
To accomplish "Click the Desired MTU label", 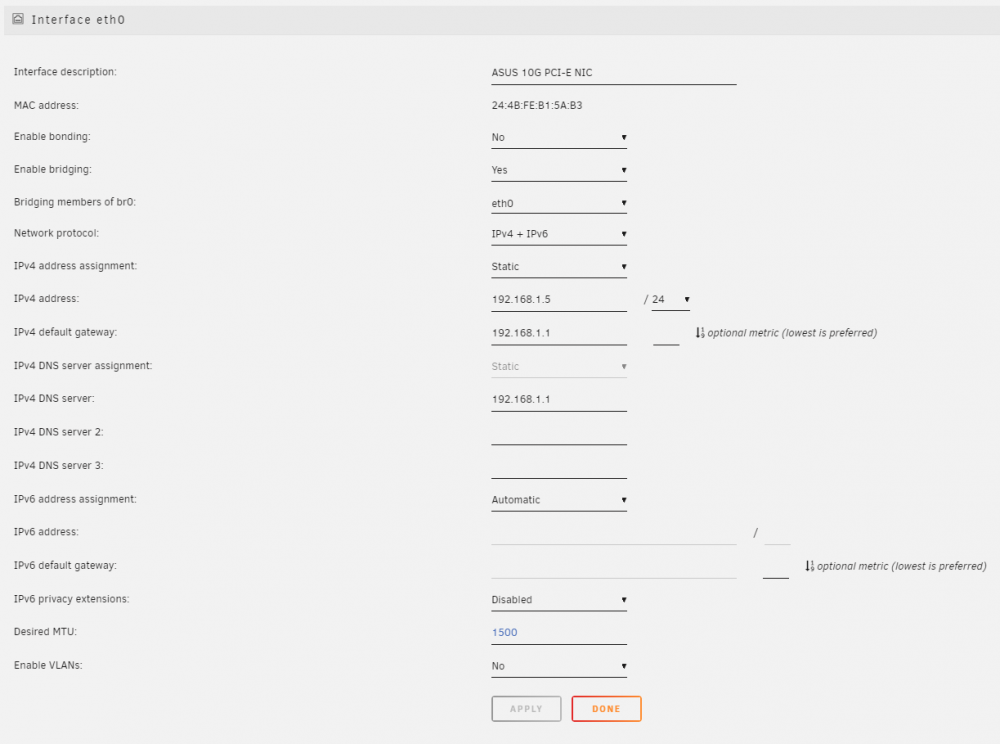I will coord(45,632).
